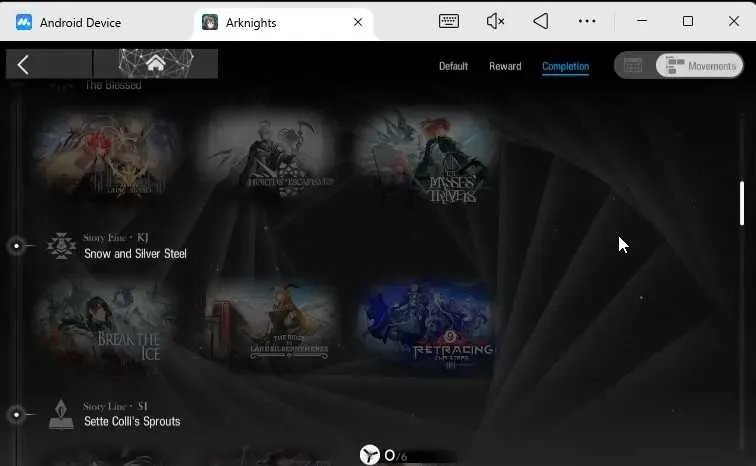Screen dimensions: 756x466
Task: Click the propeller icon beside 0/6 counter
Action: tap(370, 454)
